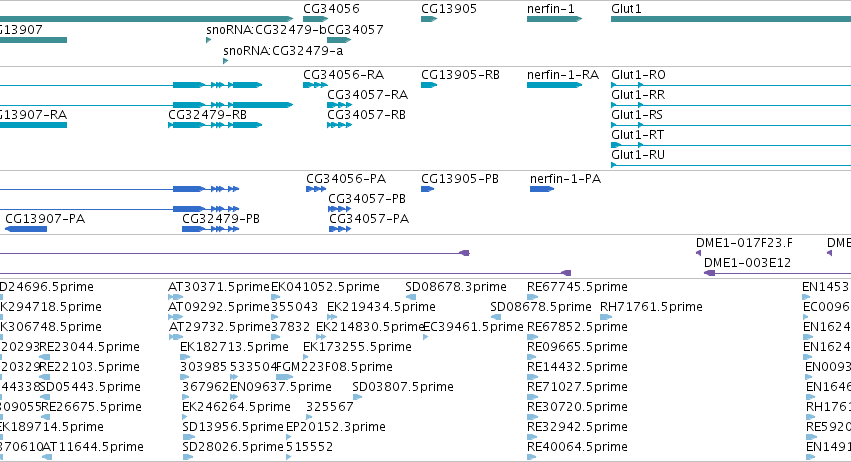The height and width of the screenshot is (462, 851).
Task: Select the CG34057-RB transcript label
Action: (x=366, y=115)
